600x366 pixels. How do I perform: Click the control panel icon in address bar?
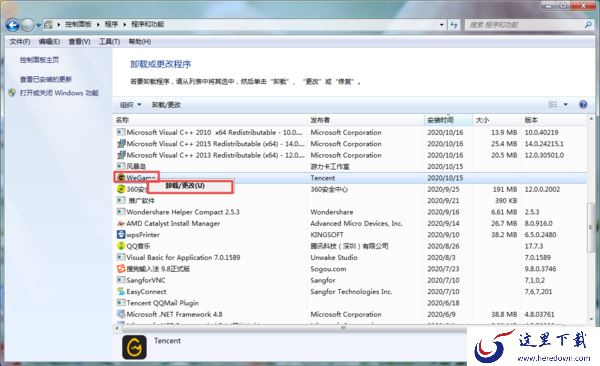(49, 25)
